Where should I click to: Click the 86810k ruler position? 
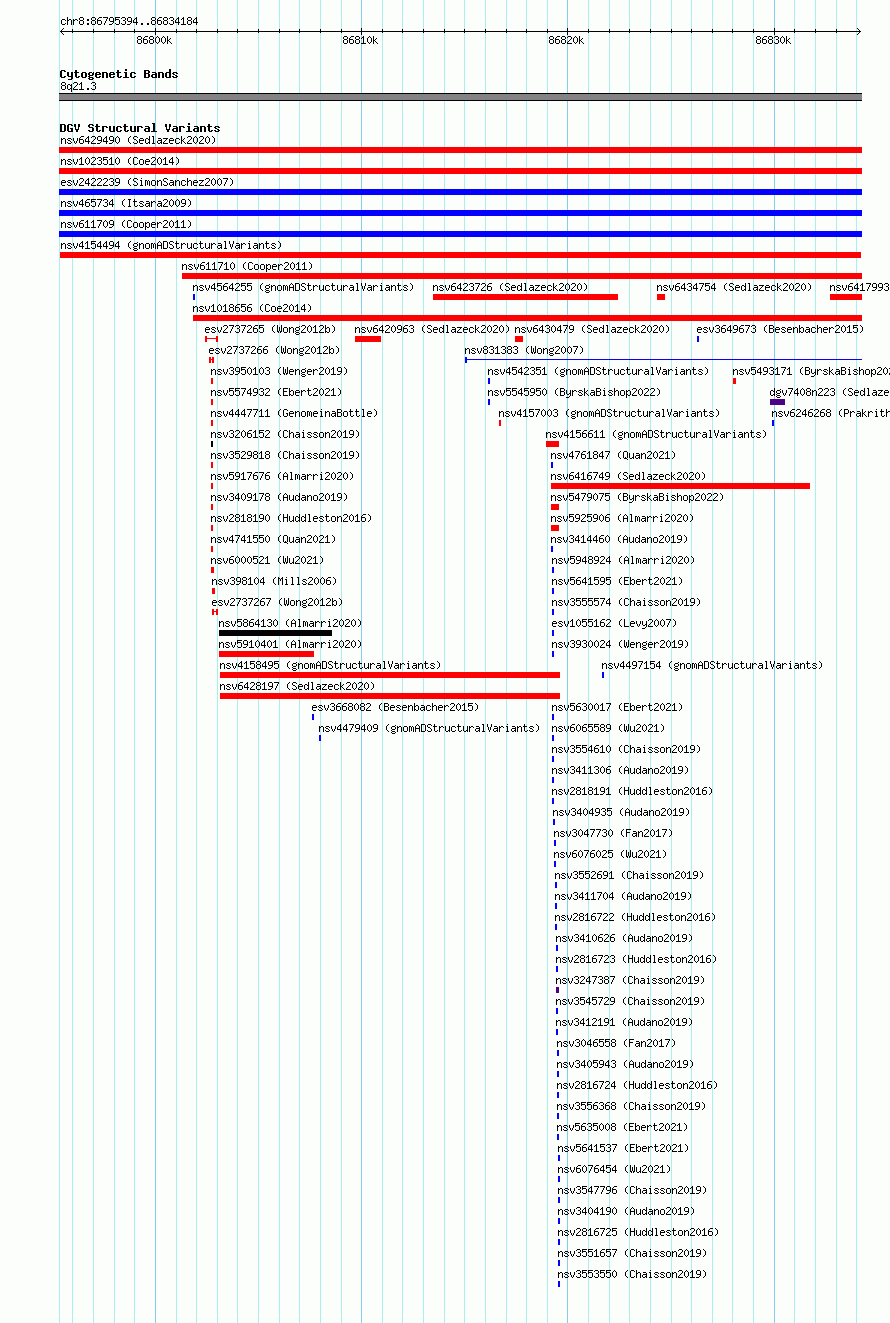pyautogui.click(x=360, y=41)
